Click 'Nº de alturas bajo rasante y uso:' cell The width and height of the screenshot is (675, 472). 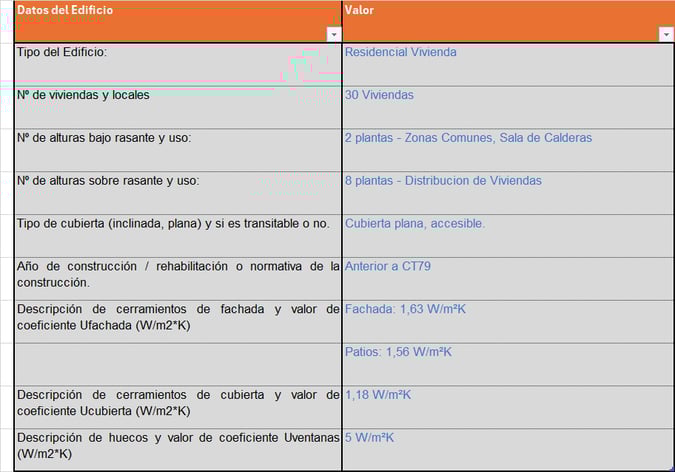click(x=178, y=150)
